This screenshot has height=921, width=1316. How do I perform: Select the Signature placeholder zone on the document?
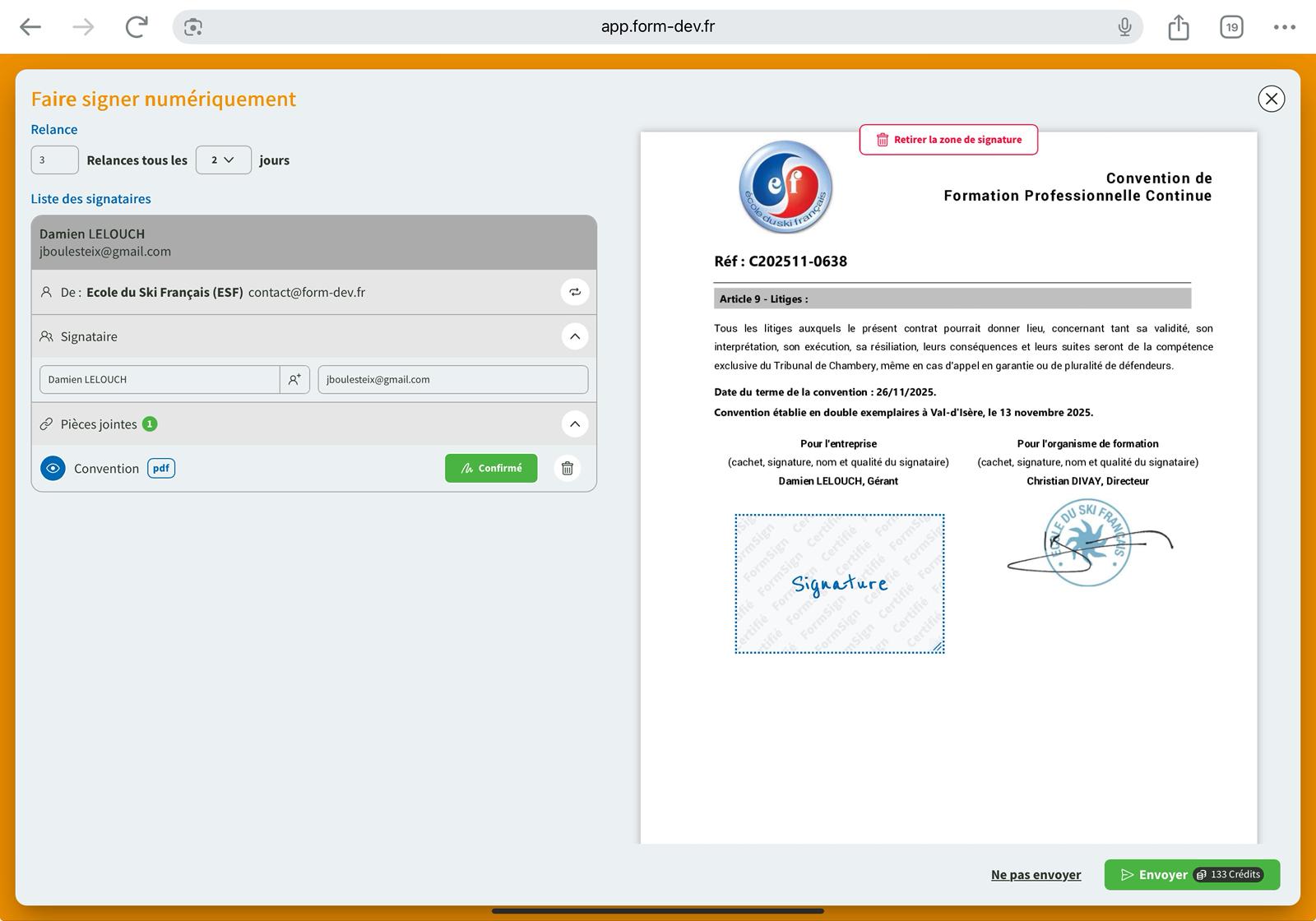[839, 584]
